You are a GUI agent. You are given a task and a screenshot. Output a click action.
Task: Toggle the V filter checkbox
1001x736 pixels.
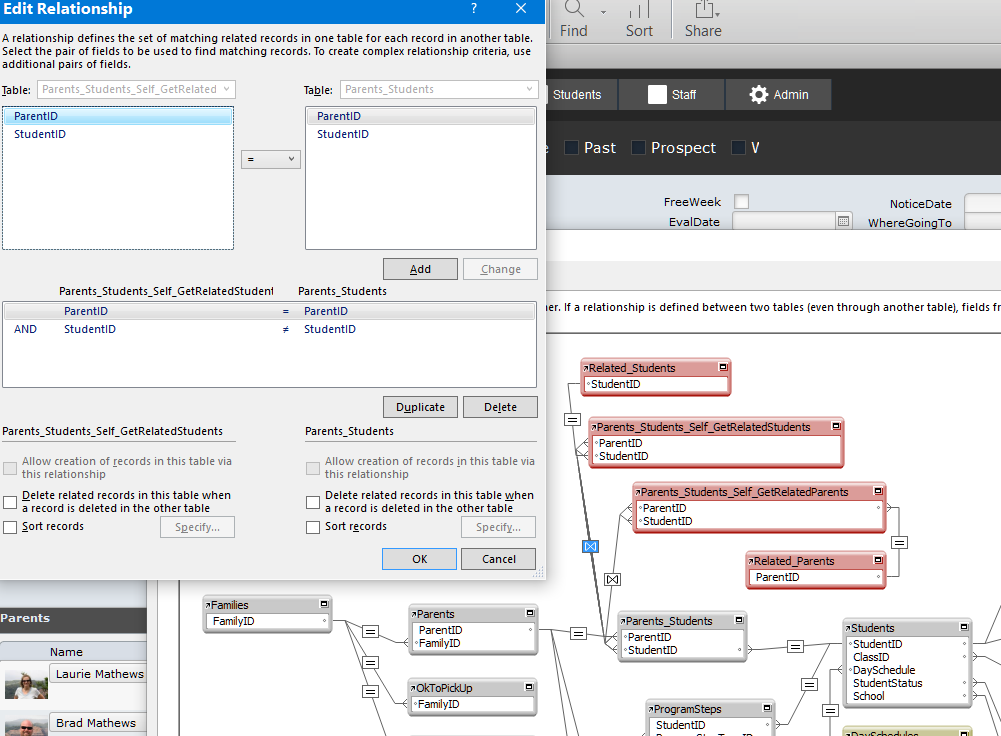[738, 147]
